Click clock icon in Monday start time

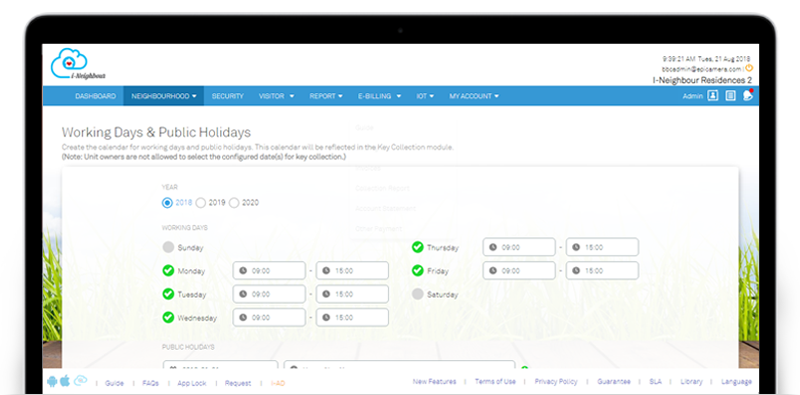pyautogui.click(x=243, y=270)
